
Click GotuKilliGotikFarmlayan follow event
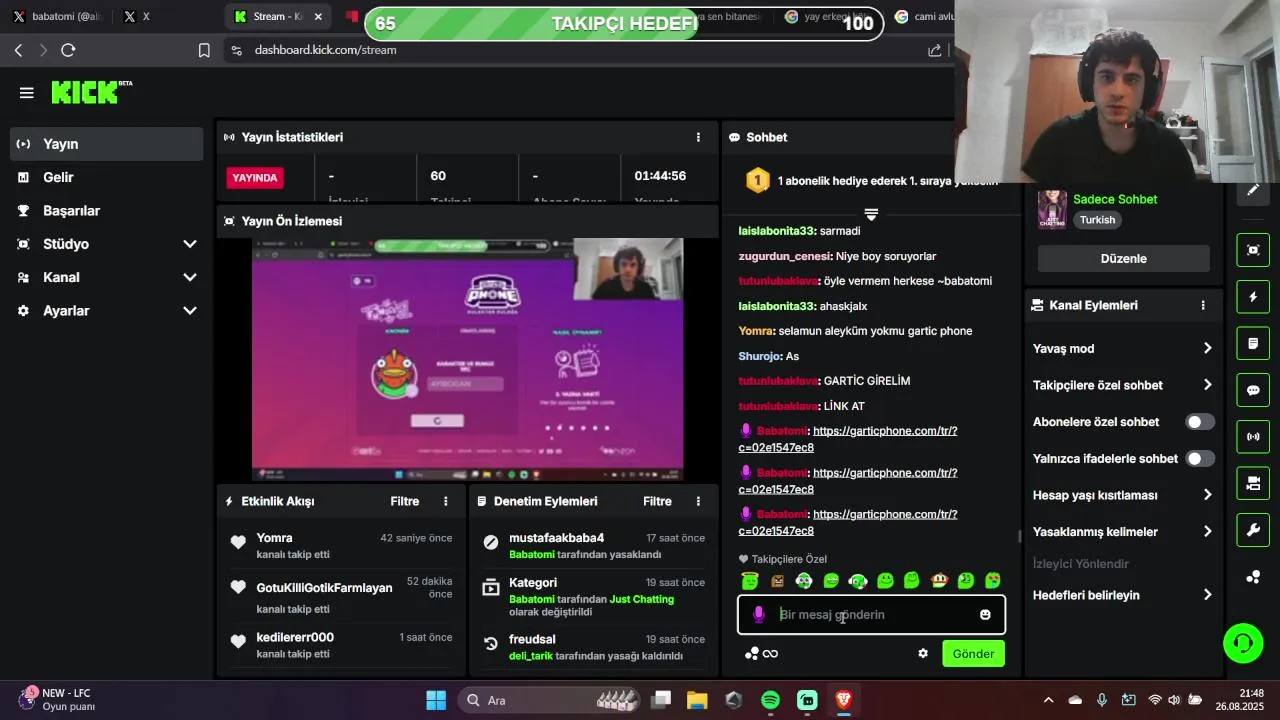tap(324, 588)
